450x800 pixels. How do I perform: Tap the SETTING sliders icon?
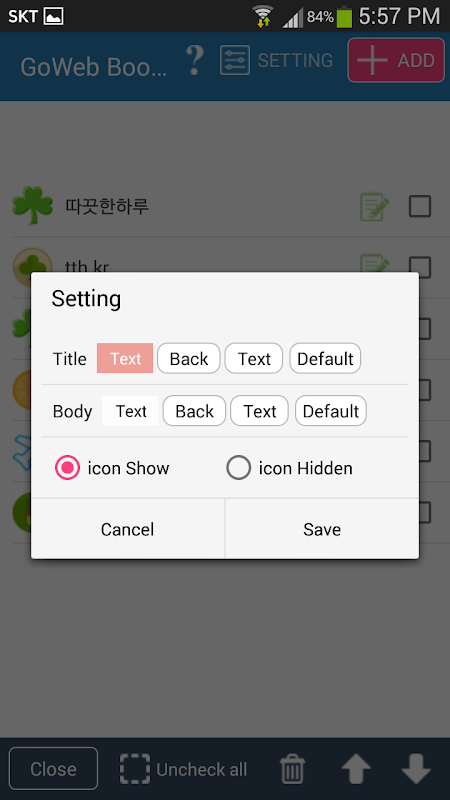(235, 60)
